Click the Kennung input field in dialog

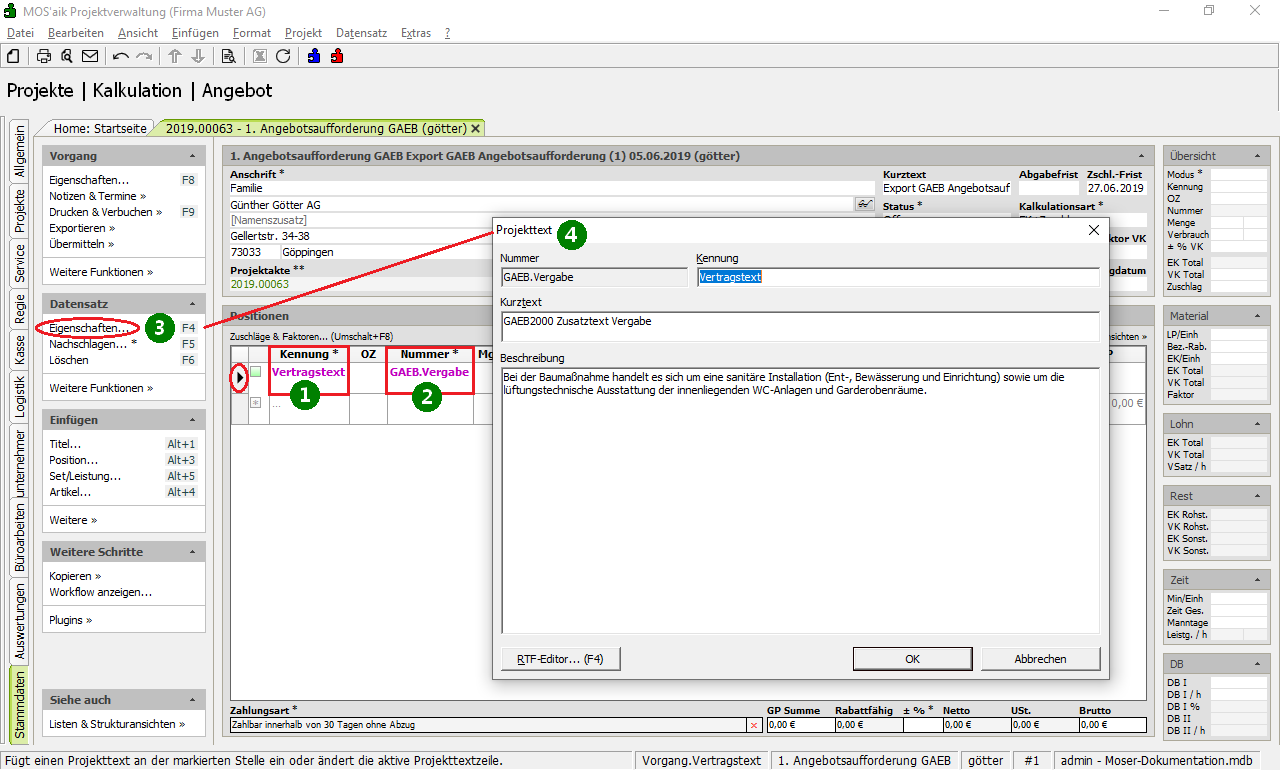(897, 277)
